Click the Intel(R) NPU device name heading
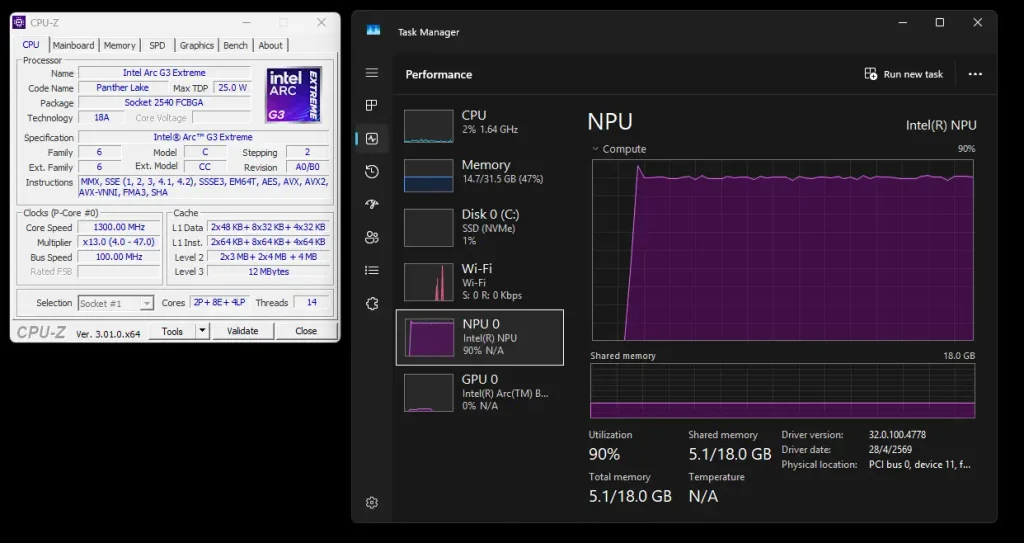The width and height of the screenshot is (1024, 543). 941,125
